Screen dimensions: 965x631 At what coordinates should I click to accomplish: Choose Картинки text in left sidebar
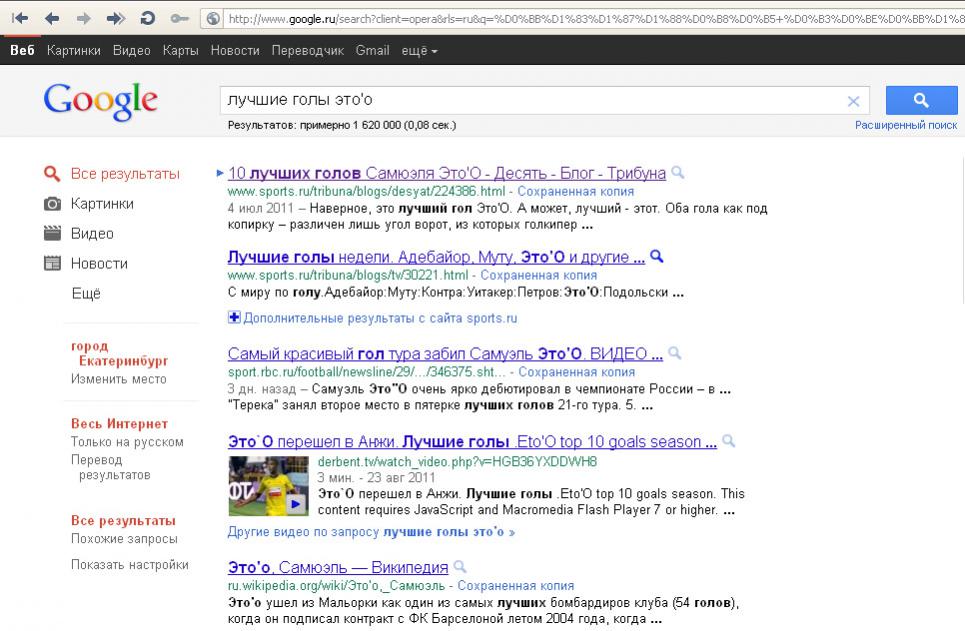point(102,204)
